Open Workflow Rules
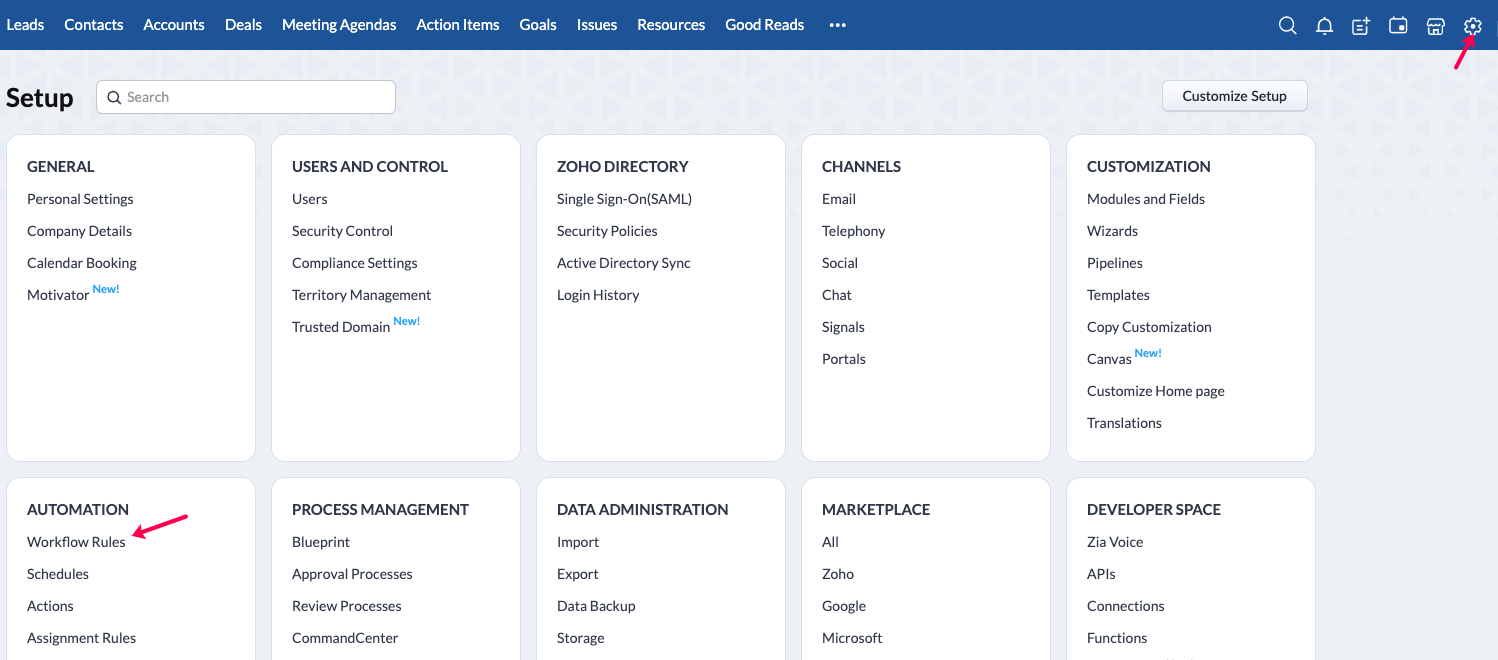1498x660 pixels. 76,542
